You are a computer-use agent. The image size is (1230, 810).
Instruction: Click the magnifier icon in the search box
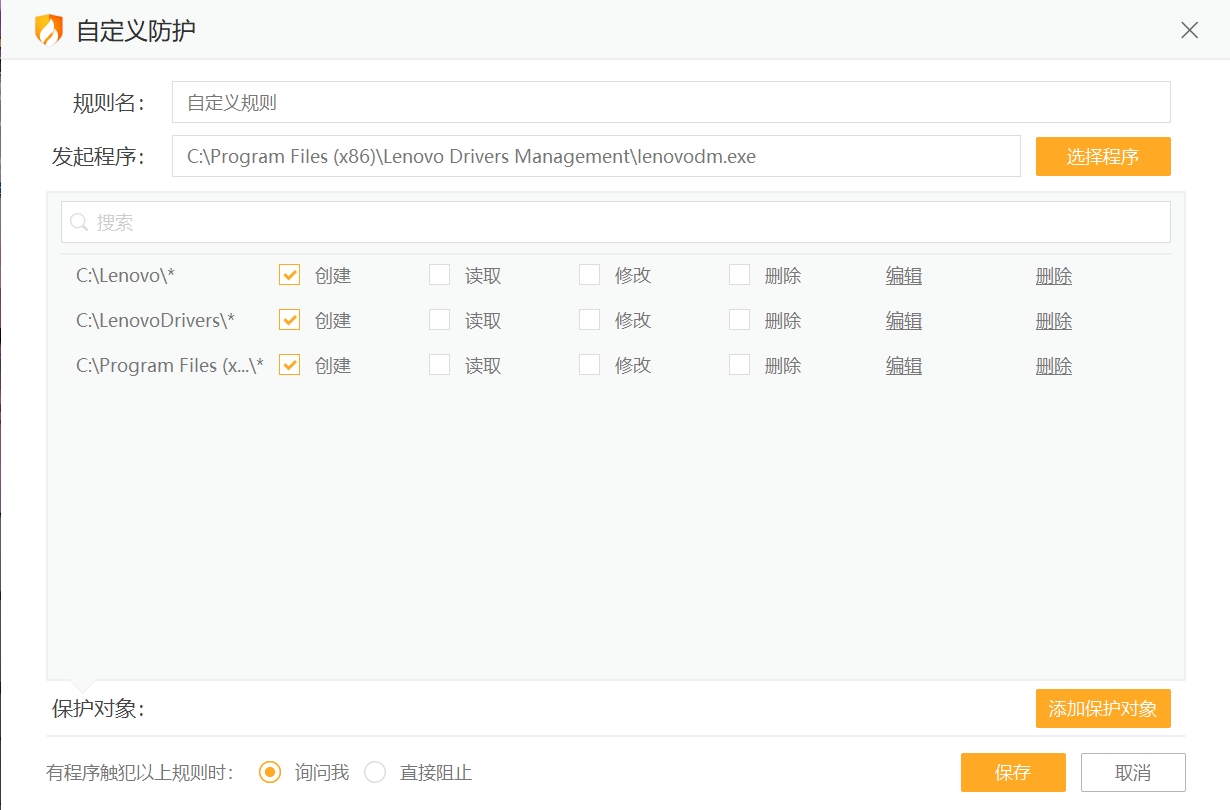coord(79,221)
